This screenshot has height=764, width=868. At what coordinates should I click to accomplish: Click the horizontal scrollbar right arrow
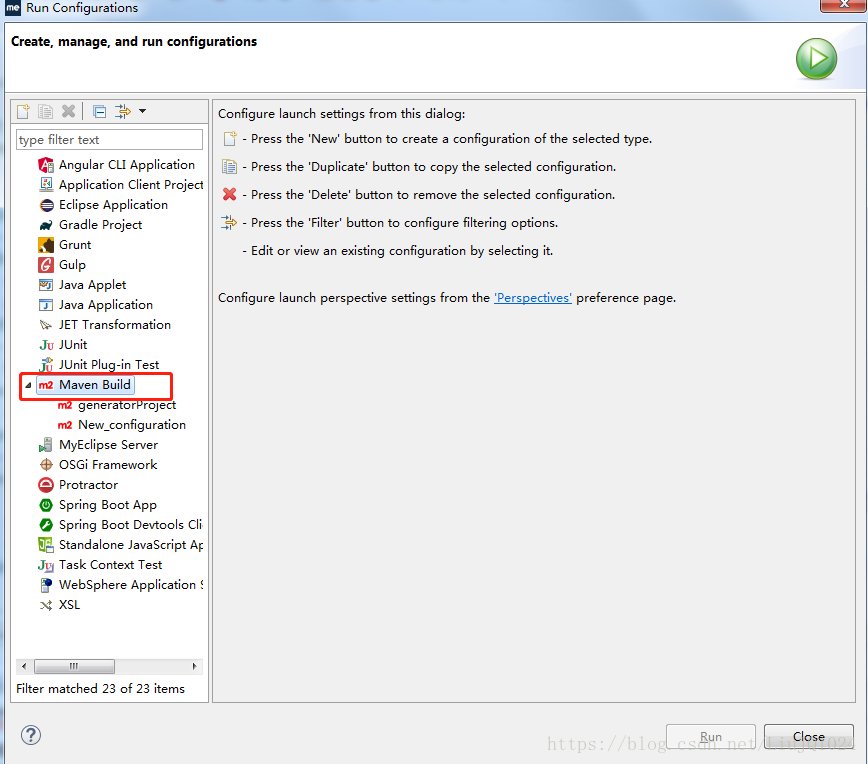tap(194, 666)
